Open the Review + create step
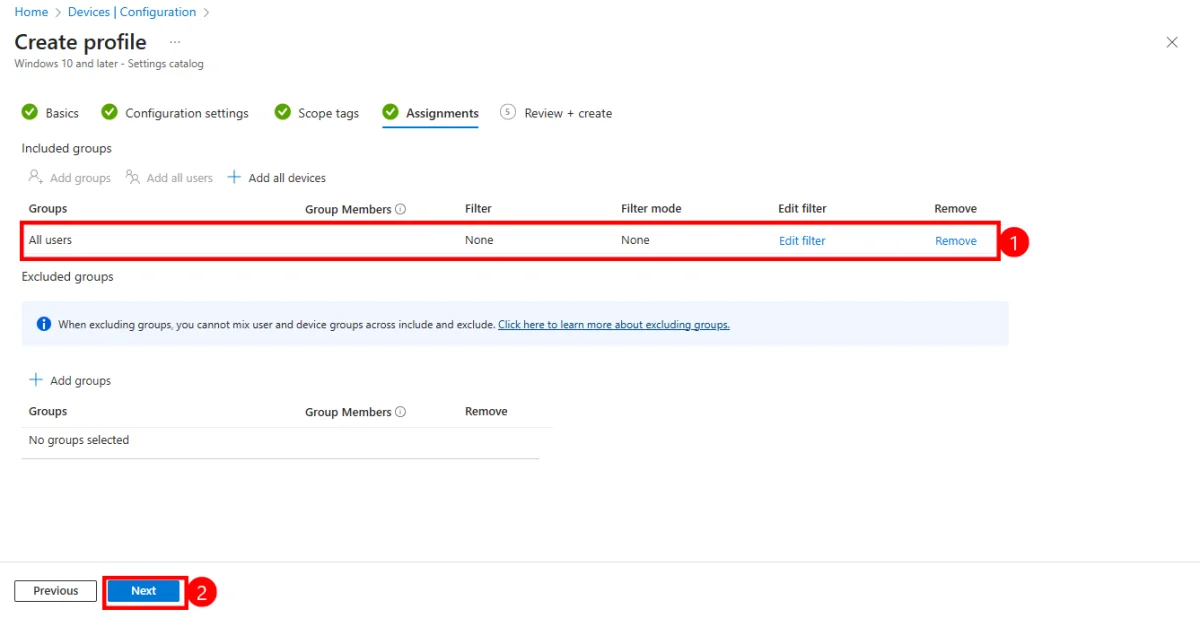 [567, 113]
